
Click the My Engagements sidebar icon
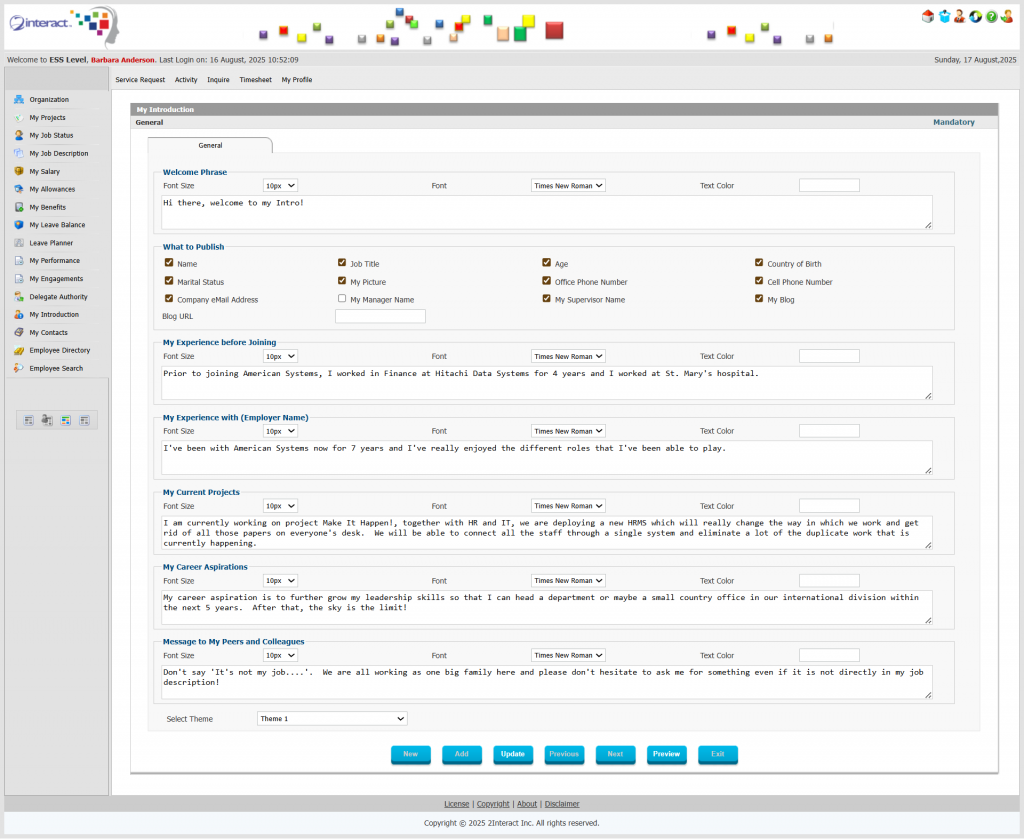click(x=19, y=279)
